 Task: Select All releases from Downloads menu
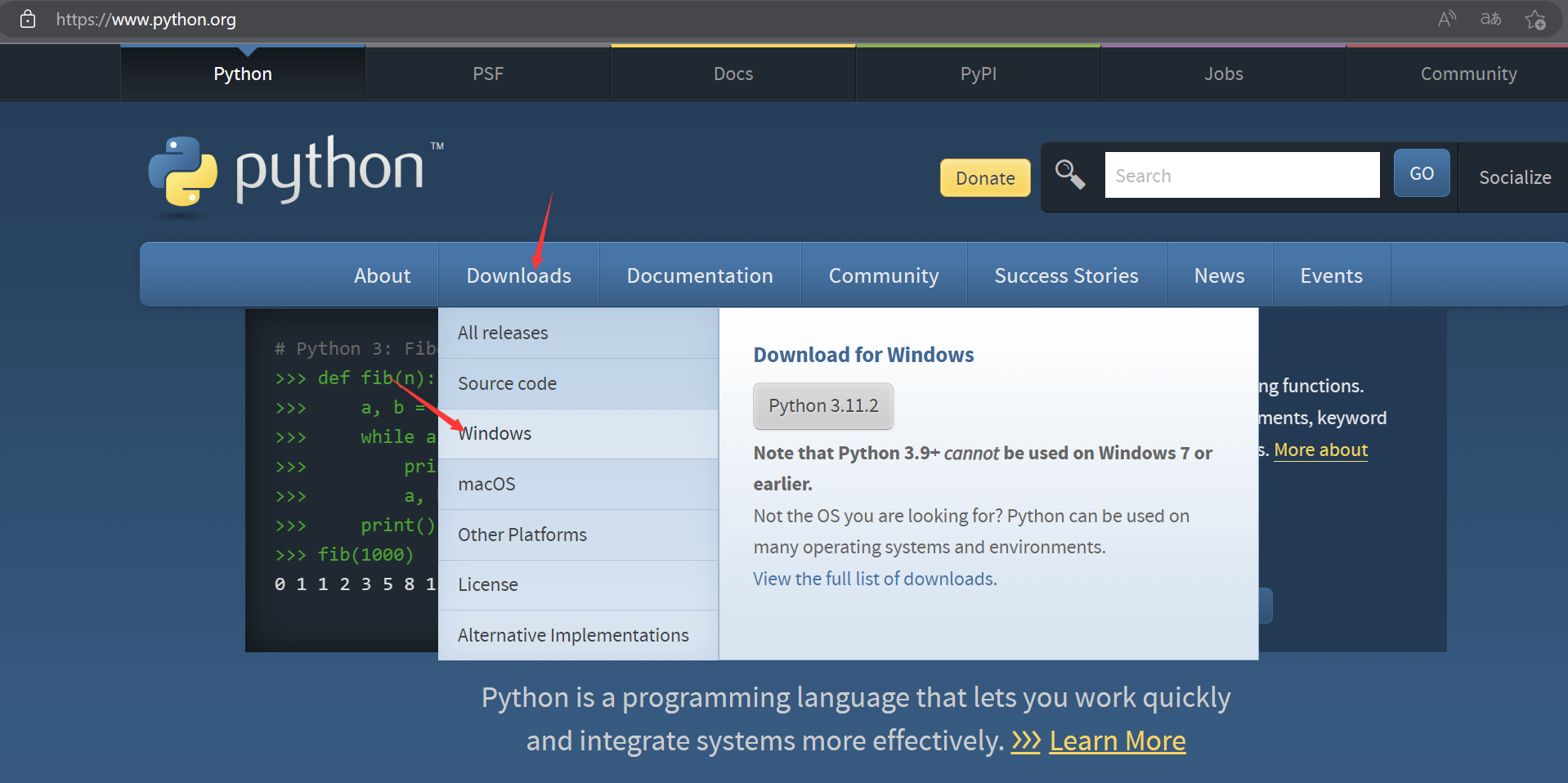click(x=578, y=333)
